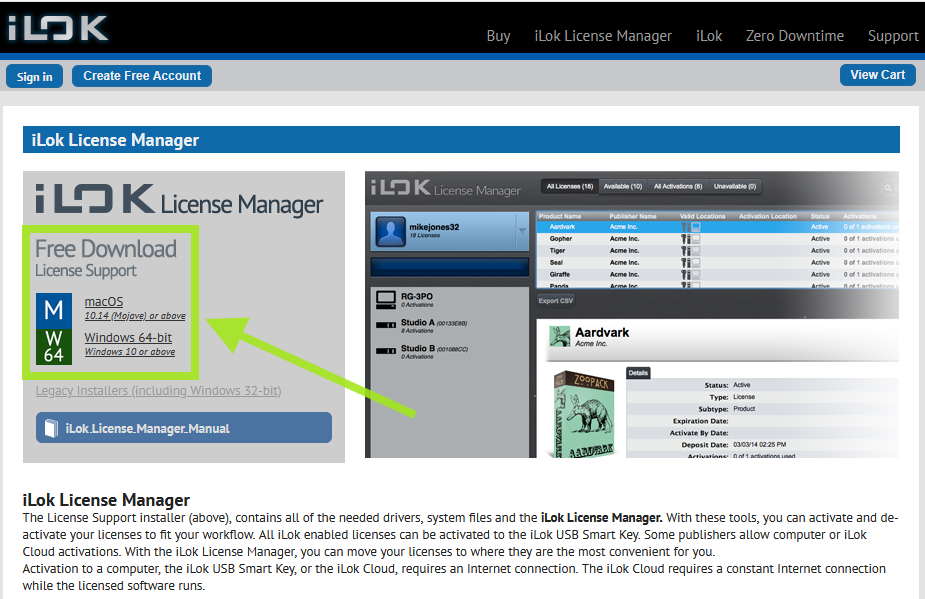Download the Windows 64-bit installer
Image resolution: width=925 pixels, height=599 pixels.
pos(128,338)
